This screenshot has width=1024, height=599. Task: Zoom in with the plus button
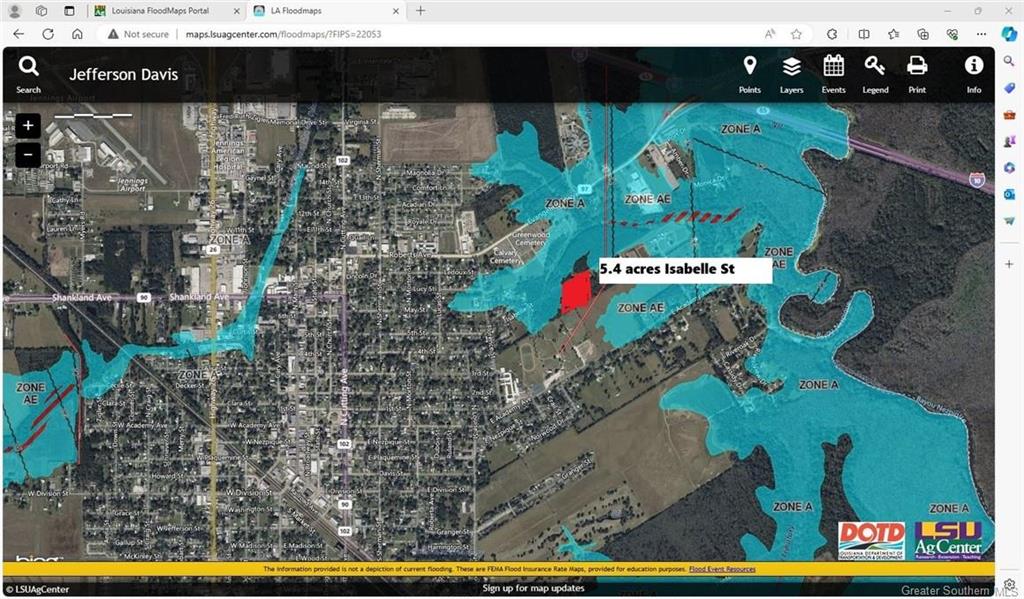coord(28,127)
